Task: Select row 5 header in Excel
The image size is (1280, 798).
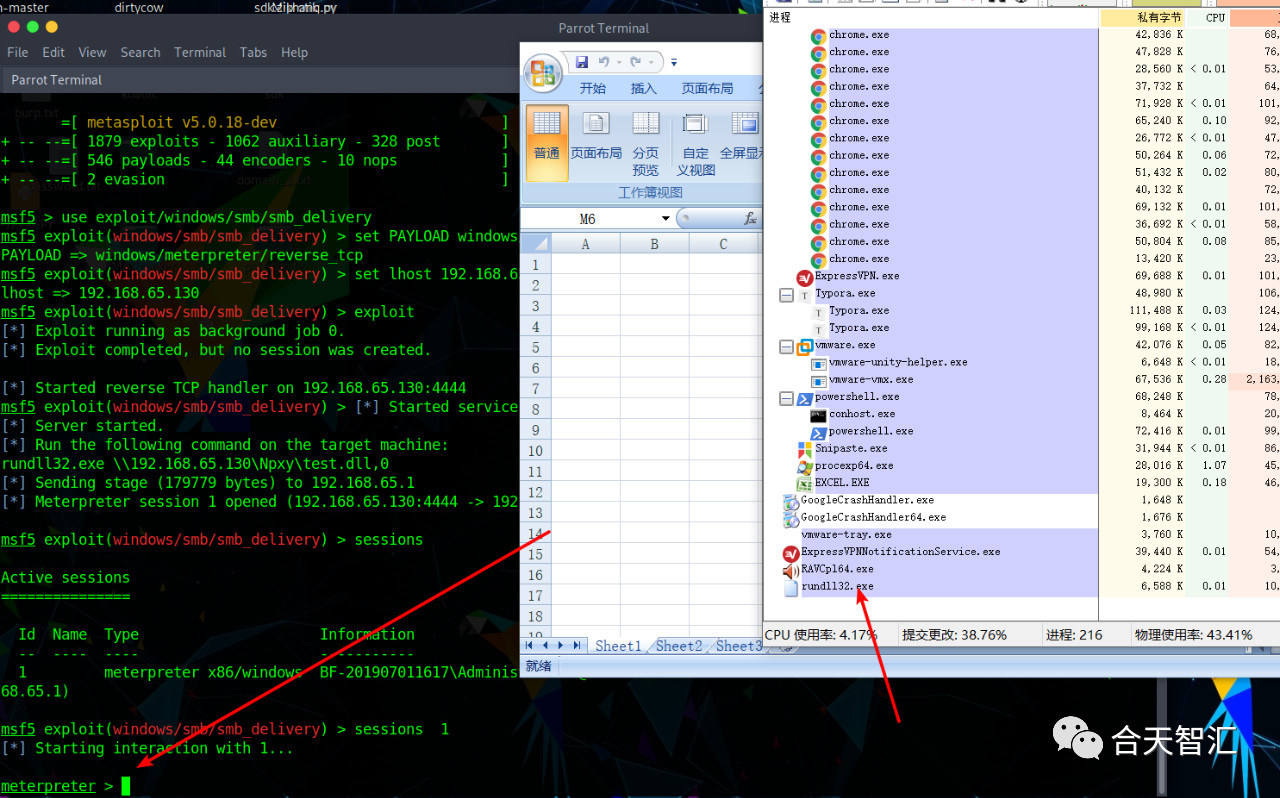Action: tap(536, 347)
